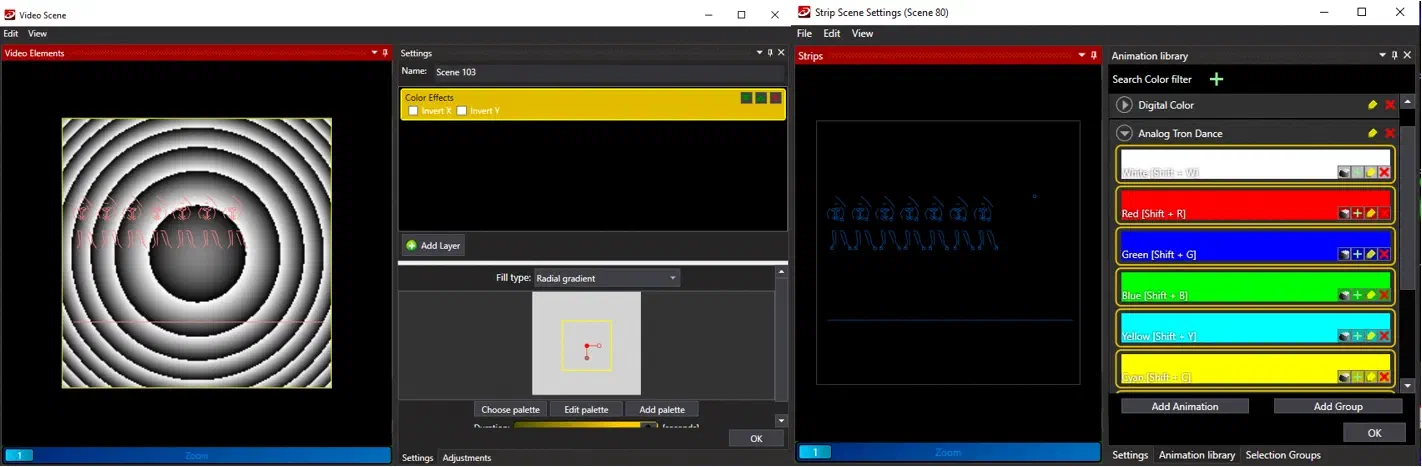This screenshot has height=467, width=1422.
Task: Open Strips panel options arrow
Action: tap(1082, 56)
